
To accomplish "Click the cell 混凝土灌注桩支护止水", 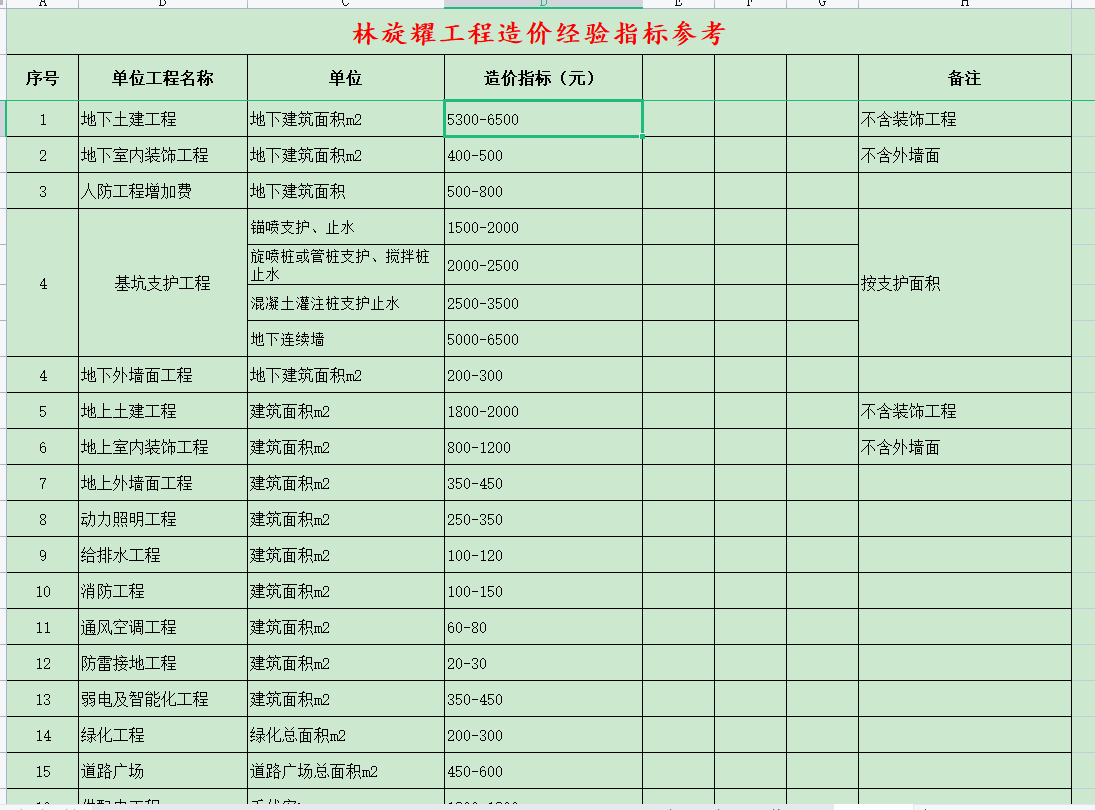I will 346,303.
